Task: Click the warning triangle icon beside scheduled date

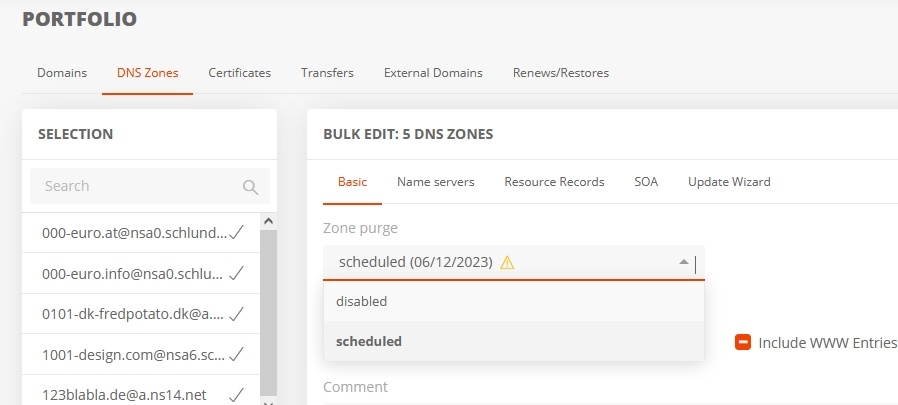Action: click(x=507, y=262)
